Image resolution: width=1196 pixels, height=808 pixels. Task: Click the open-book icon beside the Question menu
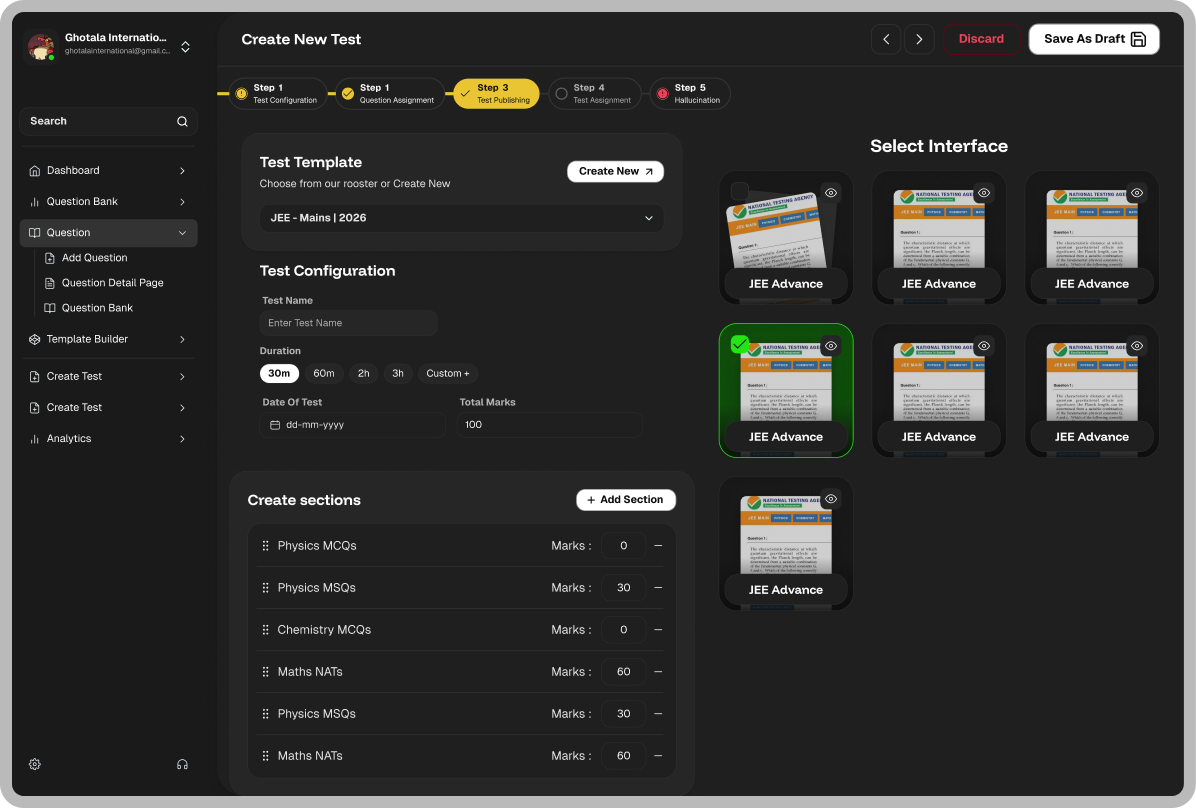[x=34, y=233]
